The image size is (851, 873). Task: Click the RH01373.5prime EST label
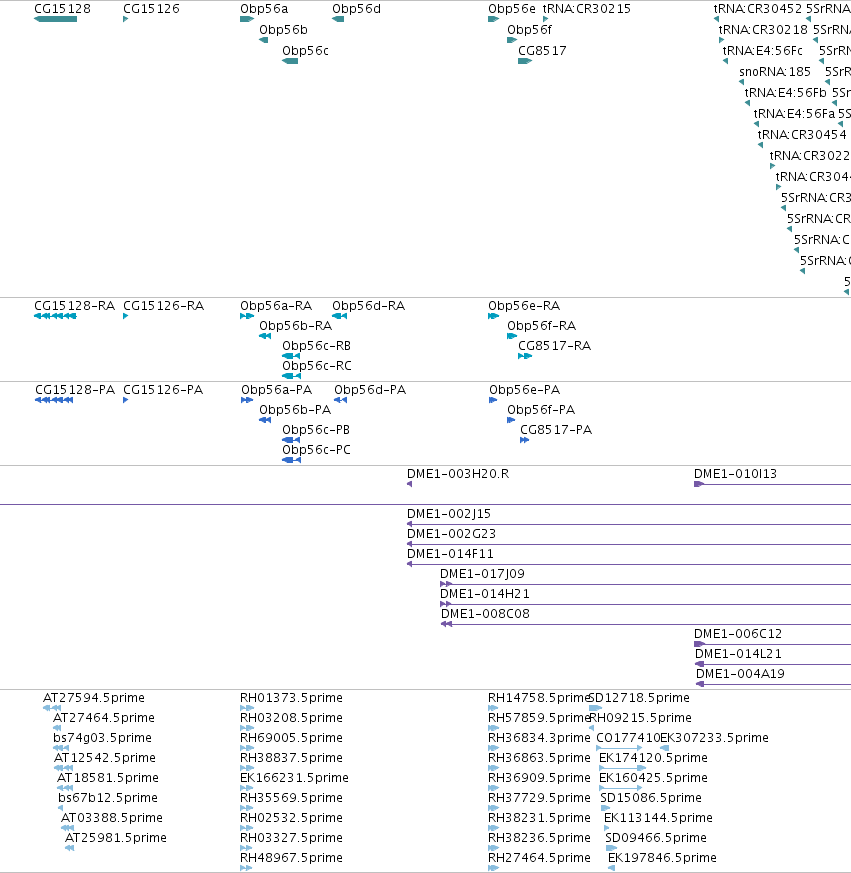click(291, 698)
